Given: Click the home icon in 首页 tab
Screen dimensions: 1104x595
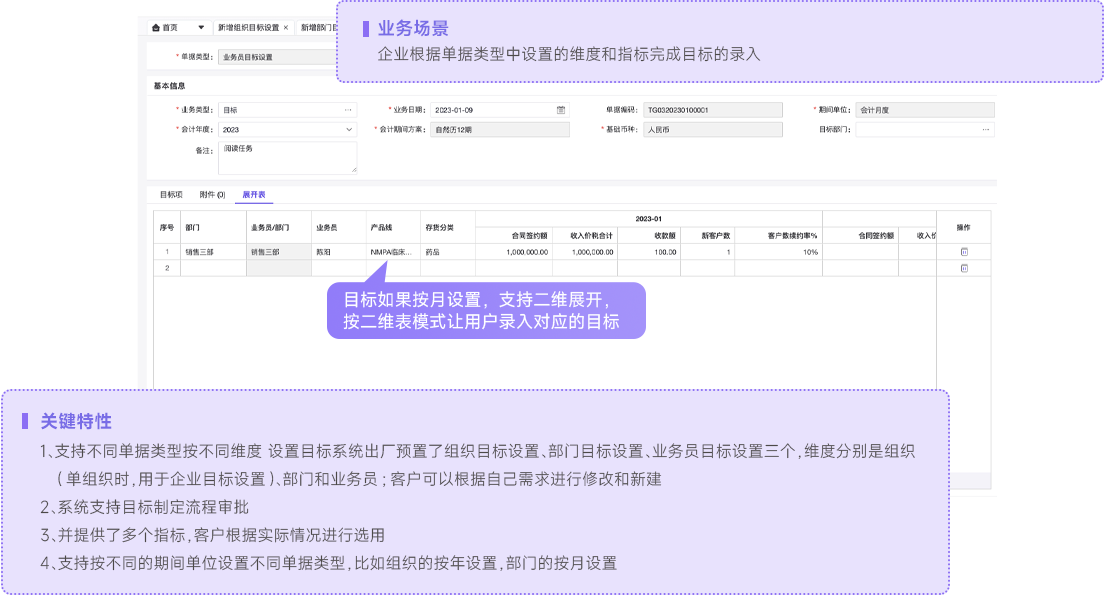Looking at the screenshot, I should 155,28.
